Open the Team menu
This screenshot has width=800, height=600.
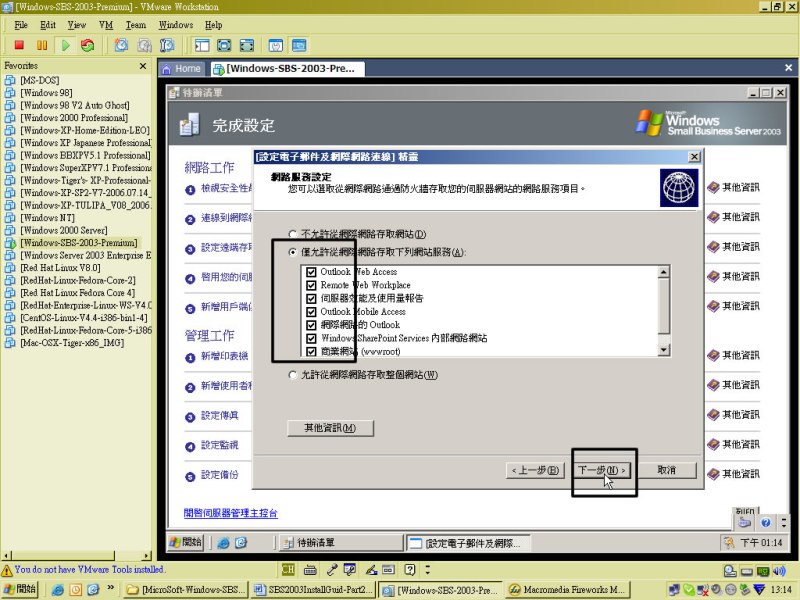(135, 24)
